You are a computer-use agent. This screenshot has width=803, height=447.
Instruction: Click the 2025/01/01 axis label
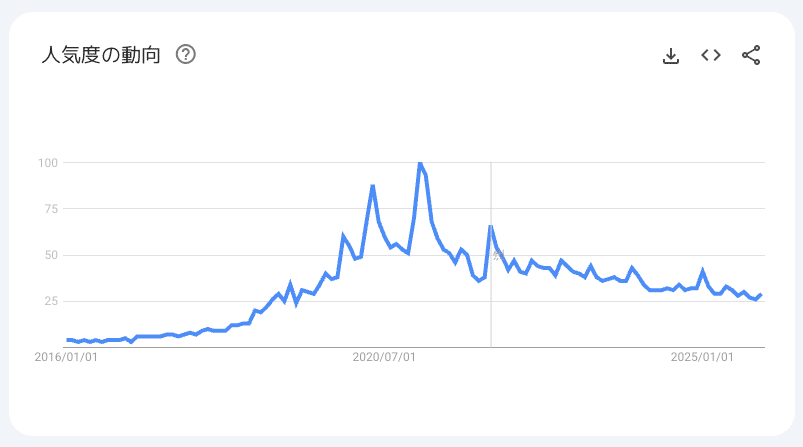tap(702, 357)
